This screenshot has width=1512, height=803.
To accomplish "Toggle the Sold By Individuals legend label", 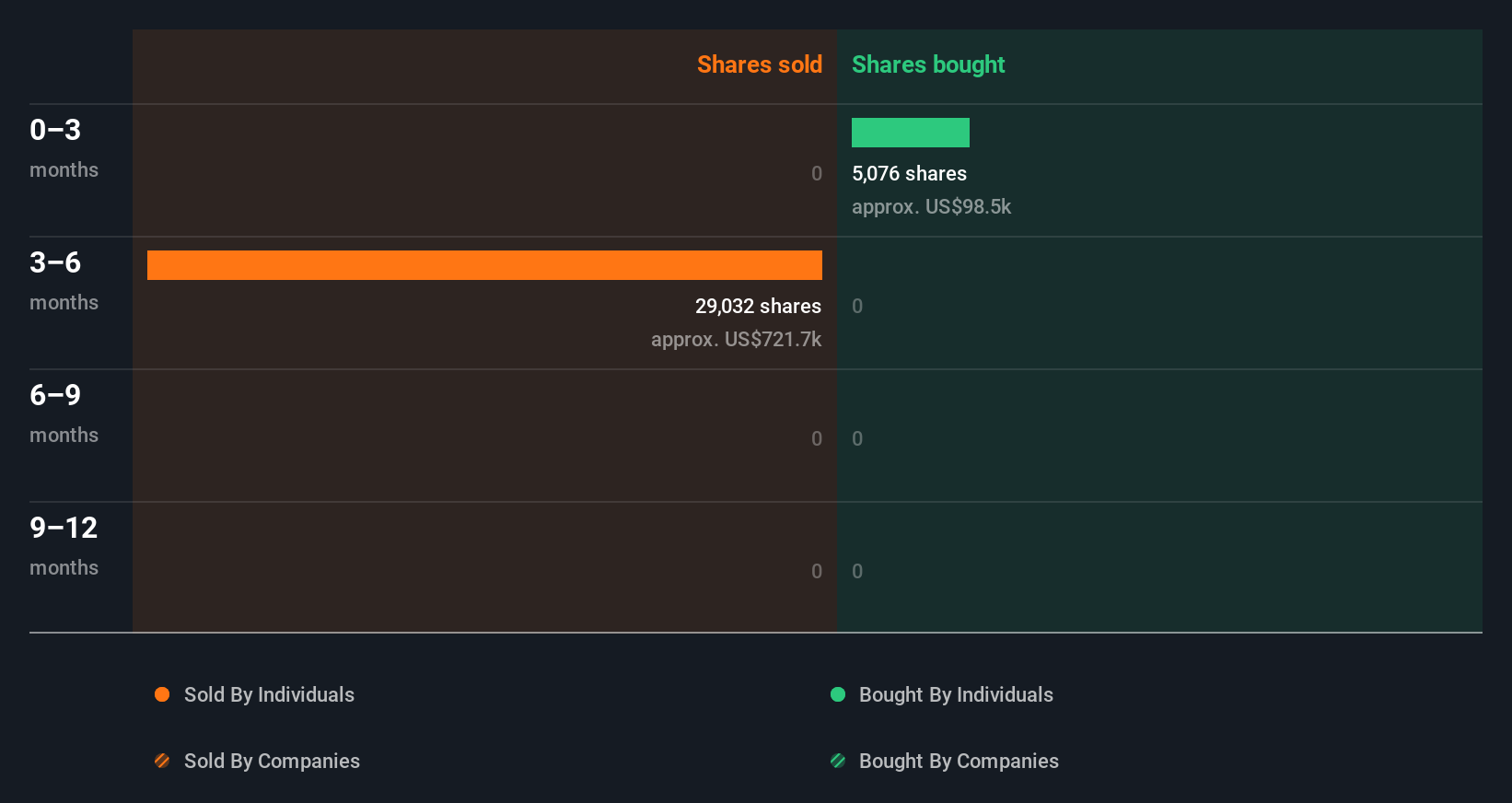I will [269, 695].
